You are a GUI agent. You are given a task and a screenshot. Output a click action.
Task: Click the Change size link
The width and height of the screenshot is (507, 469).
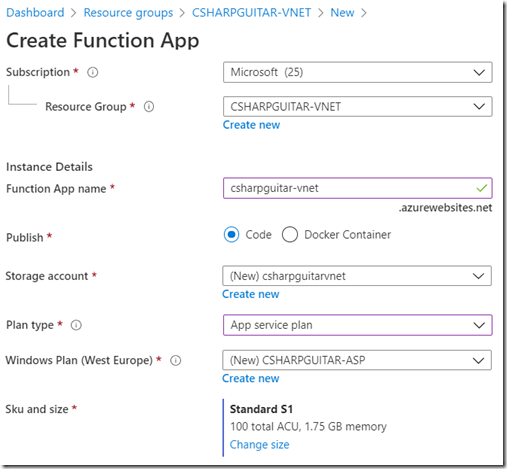point(259,444)
